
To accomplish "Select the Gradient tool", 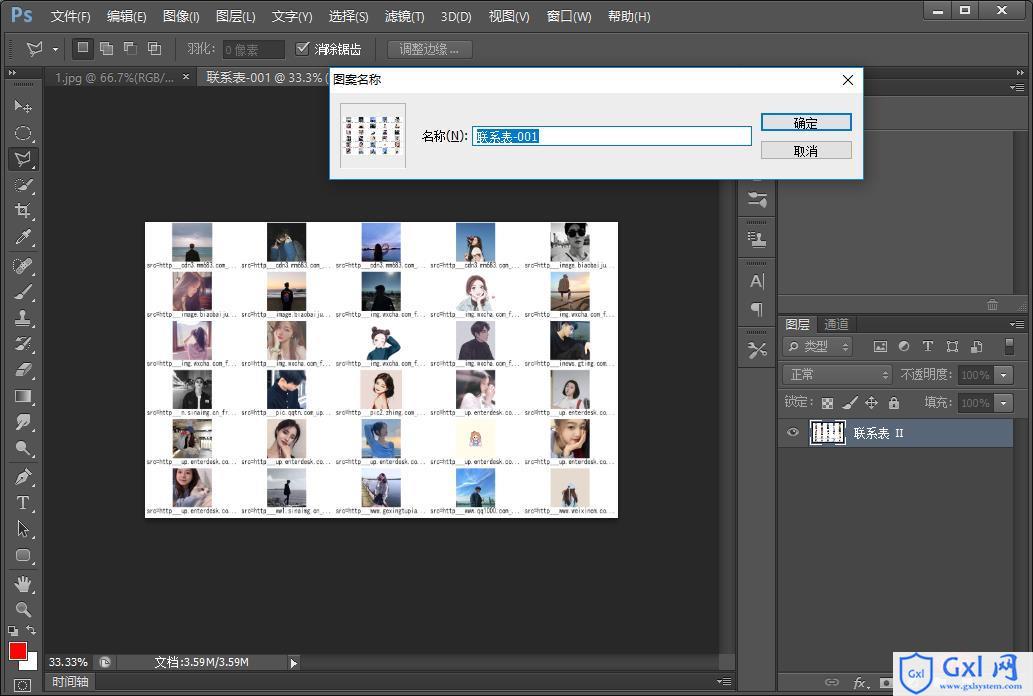I will pos(23,396).
